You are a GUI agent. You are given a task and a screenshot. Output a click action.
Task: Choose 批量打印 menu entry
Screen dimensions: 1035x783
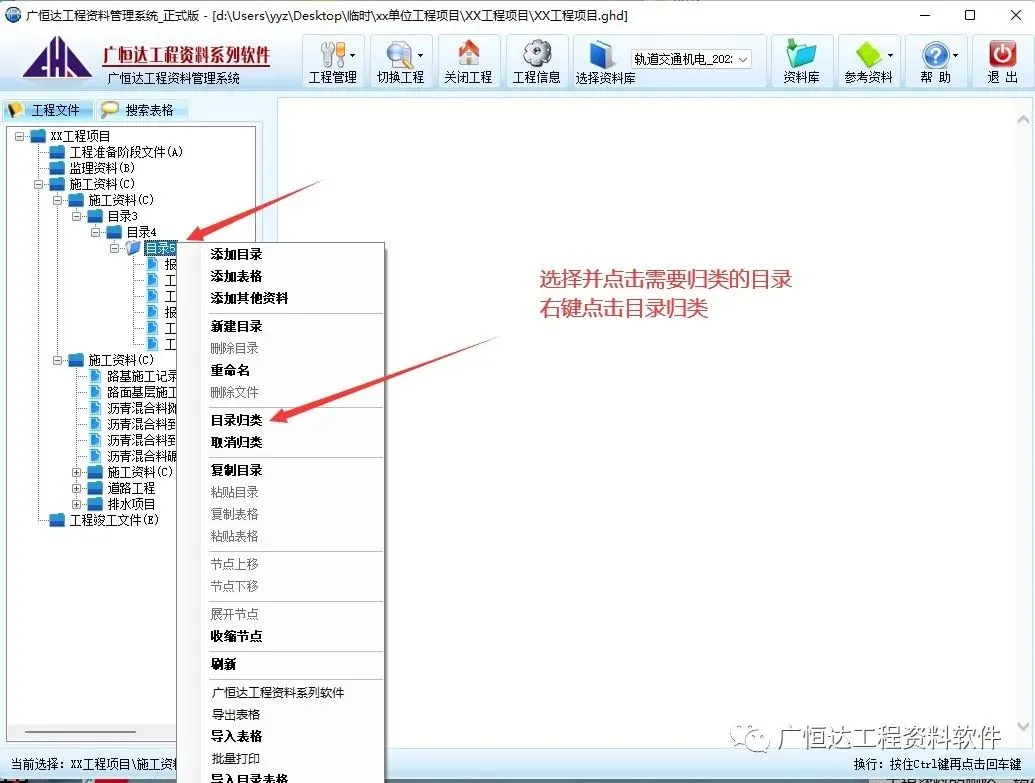click(236, 759)
